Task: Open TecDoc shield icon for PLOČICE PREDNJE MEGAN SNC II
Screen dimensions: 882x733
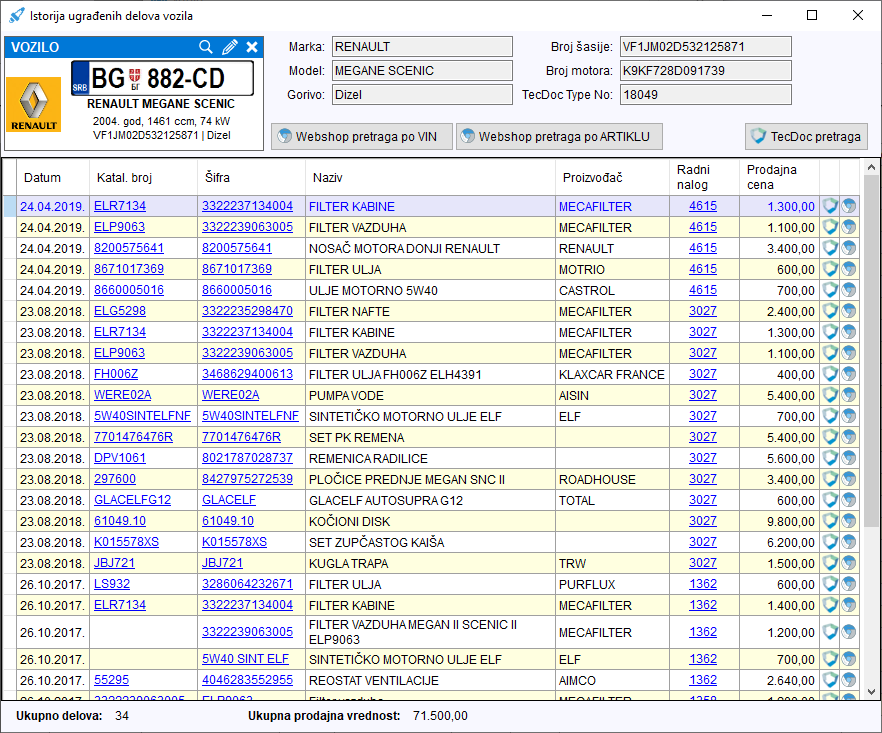Action: (x=830, y=479)
